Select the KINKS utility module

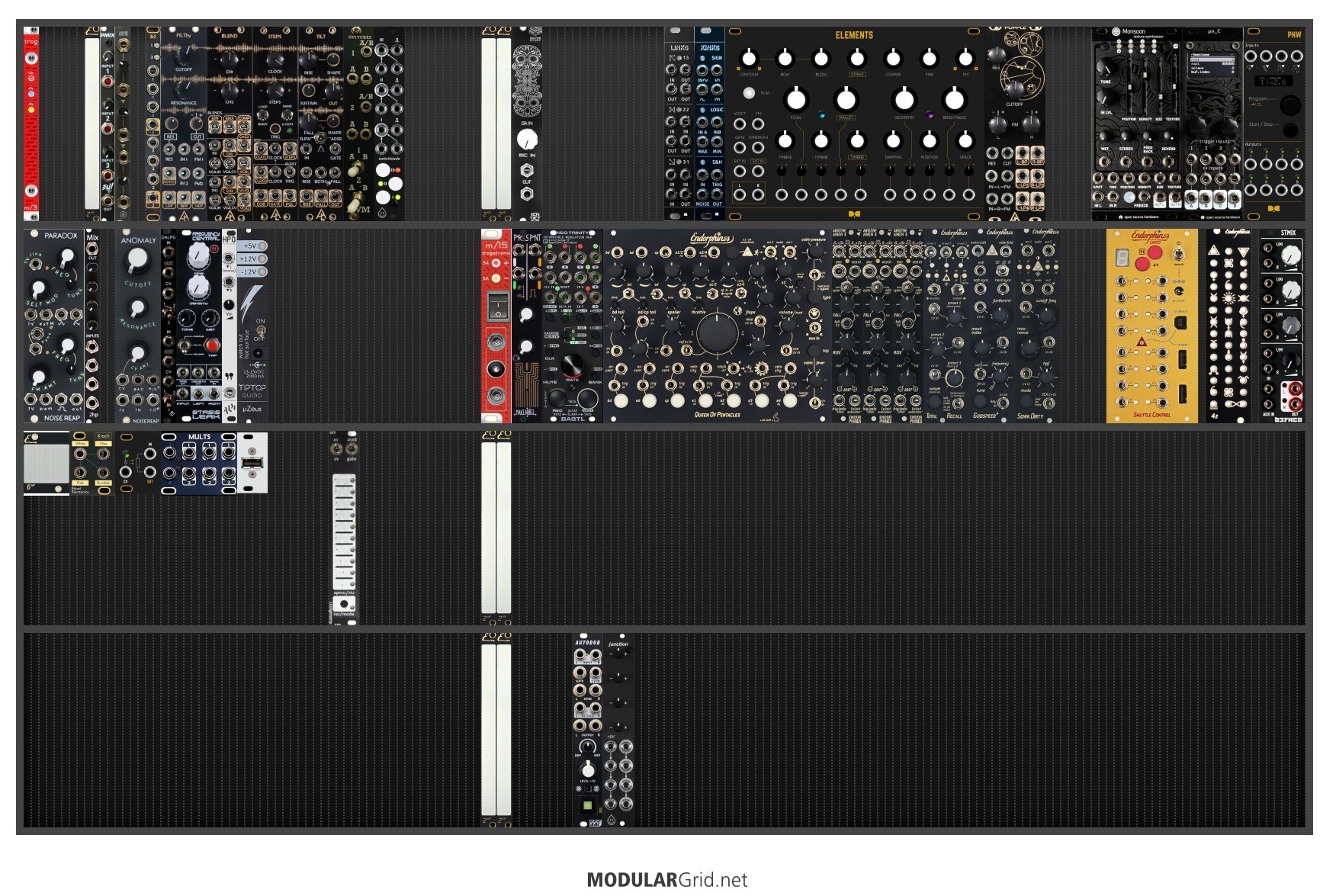coord(709,124)
